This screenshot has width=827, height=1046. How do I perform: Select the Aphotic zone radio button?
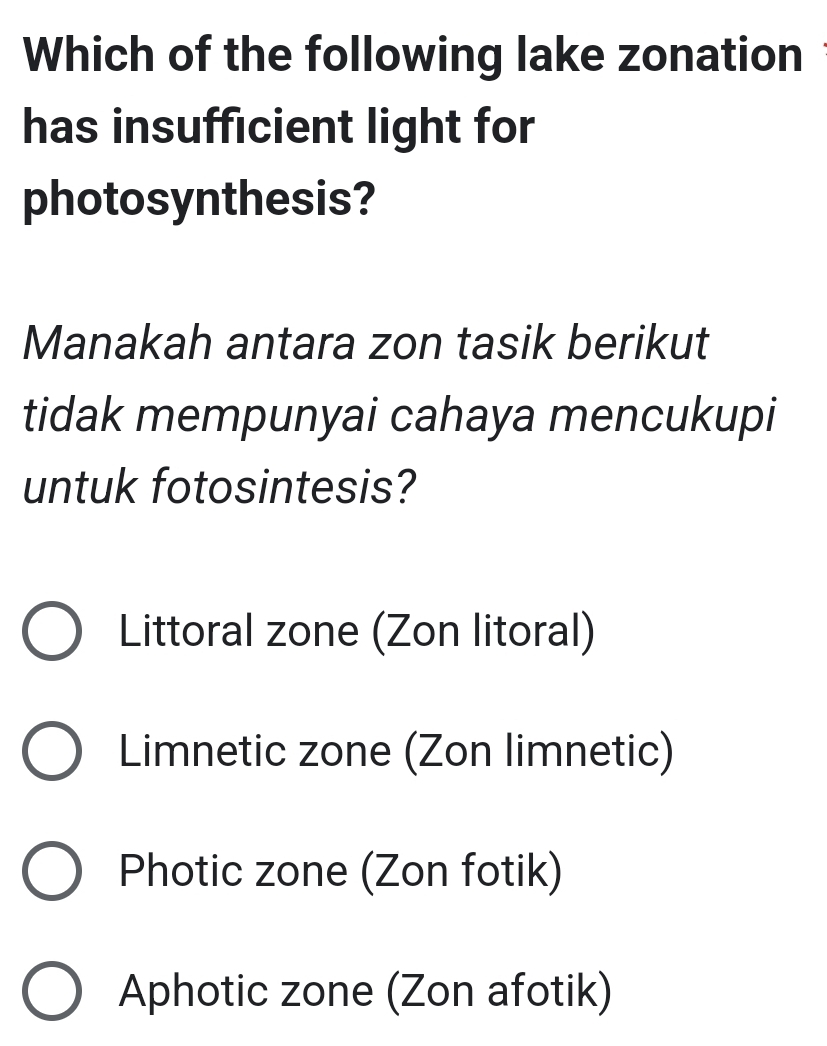pyautogui.click(x=51, y=991)
